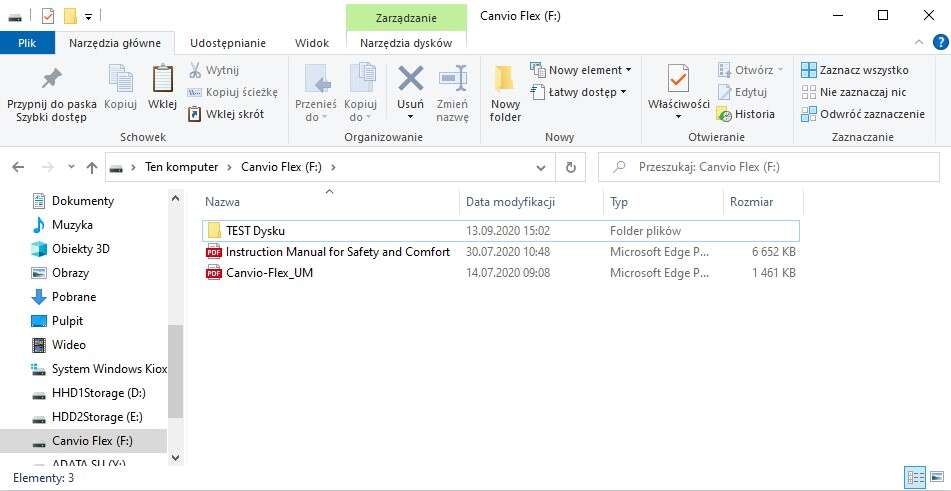Open Właściwości (Properties) checkmark icon
951x491 pixels.
click(679, 80)
